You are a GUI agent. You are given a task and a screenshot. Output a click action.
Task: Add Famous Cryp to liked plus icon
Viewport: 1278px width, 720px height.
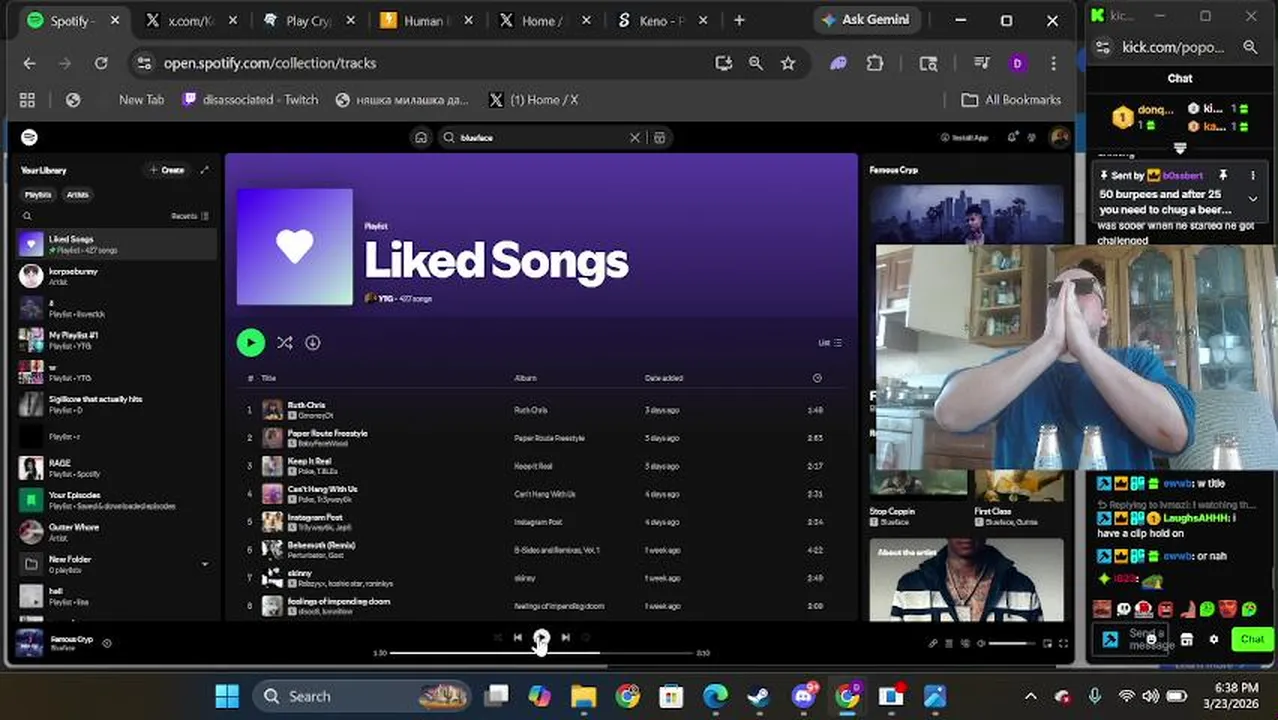click(x=107, y=643)
